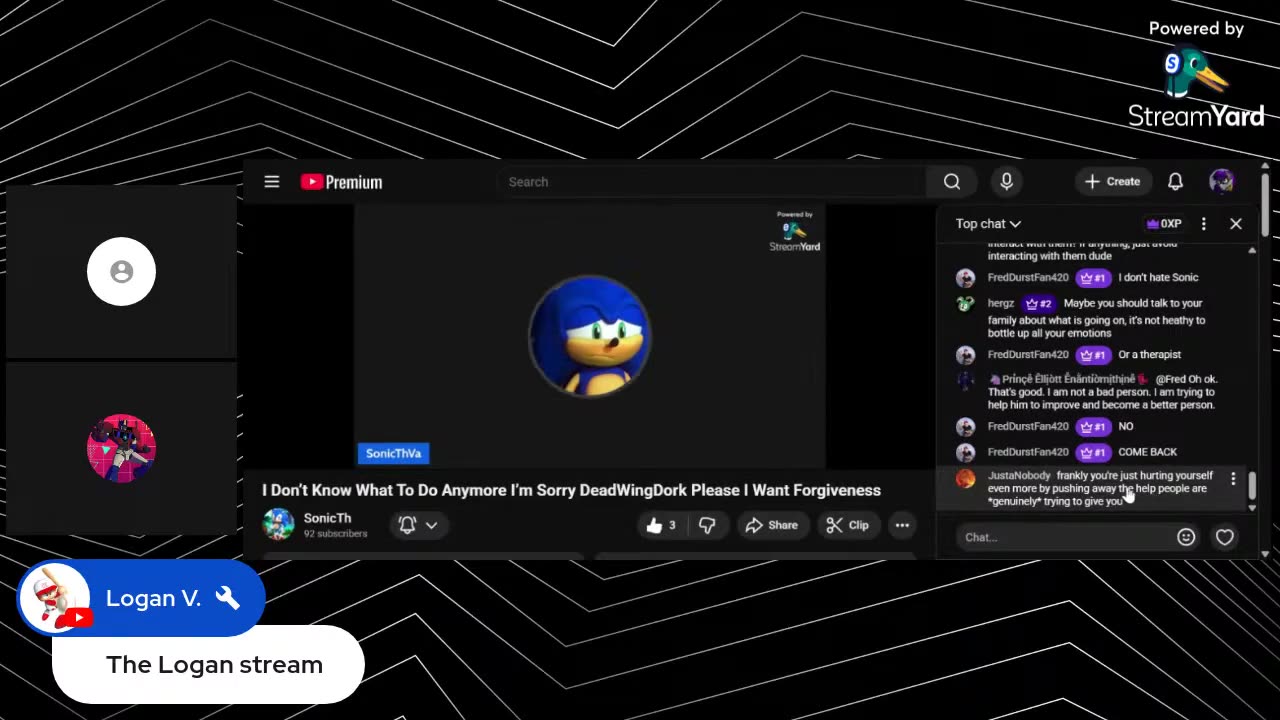Share the video
This screenshot has height=720, width=1280.
[x=772, y=525]
